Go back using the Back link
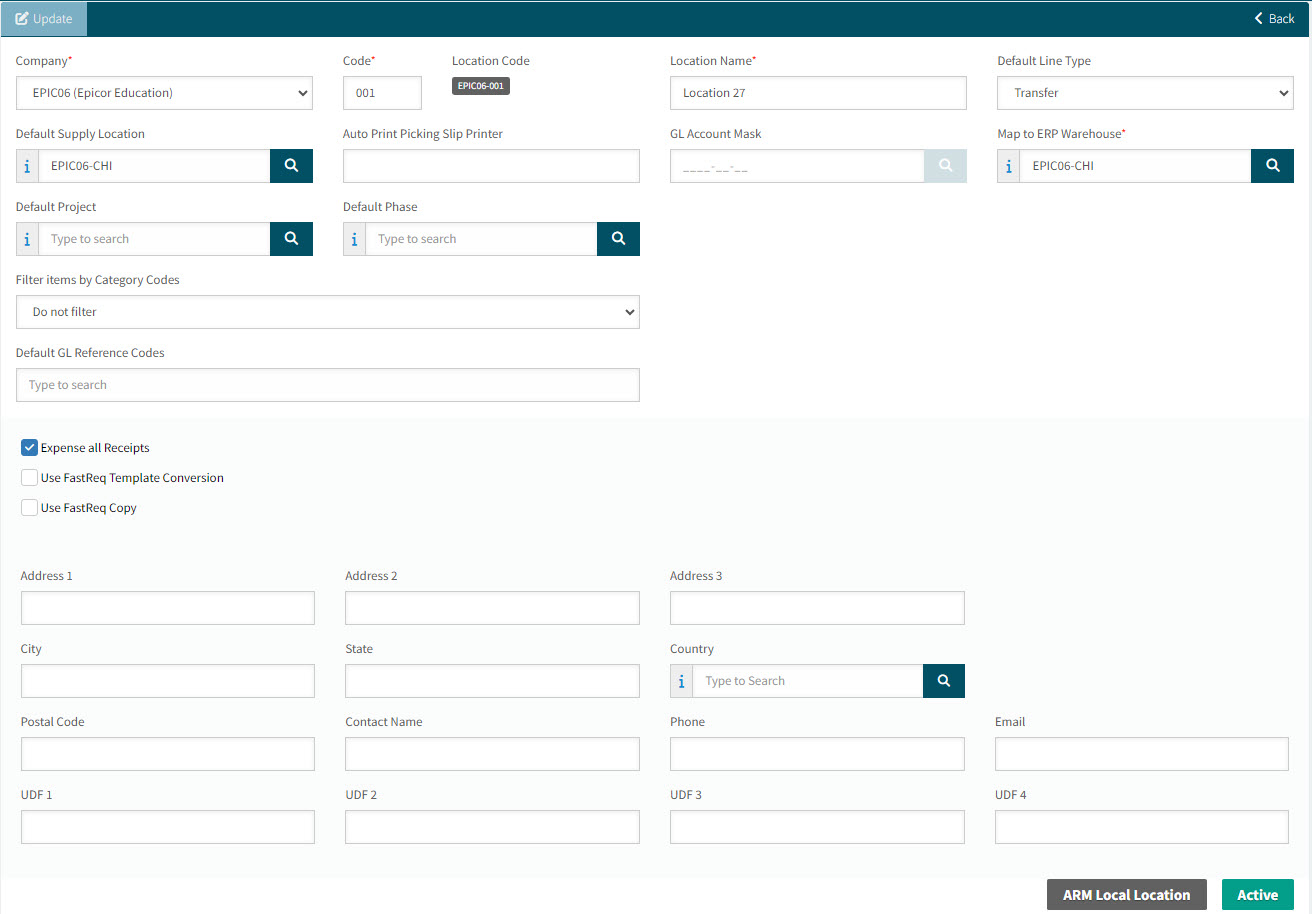Viewport: 1312px width, 914px height. tap(1275, 19)
